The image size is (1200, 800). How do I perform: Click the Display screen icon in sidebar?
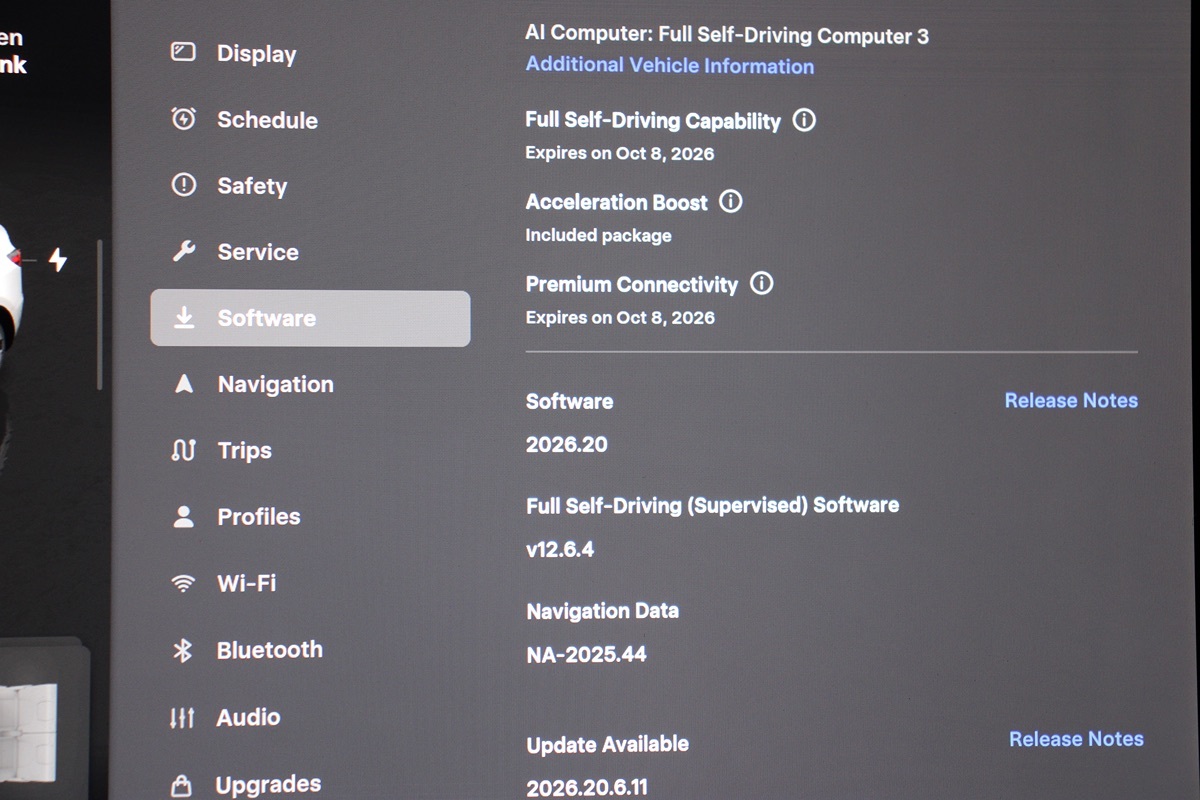[183, 52]
